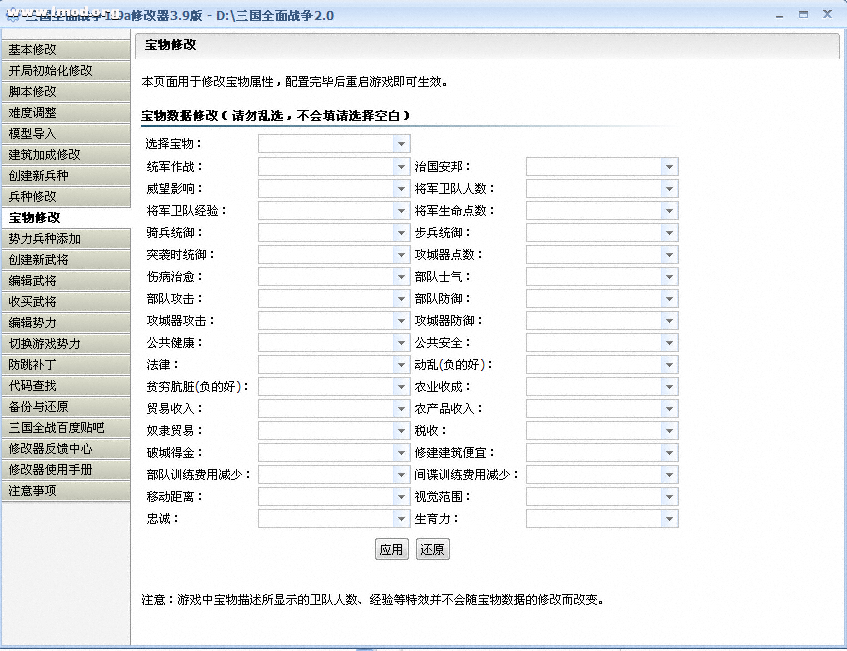This screenshot has width=847, height=651.
Task: Select 切换游戏势力 from sidebar
Action: click(x=66, y=343)
